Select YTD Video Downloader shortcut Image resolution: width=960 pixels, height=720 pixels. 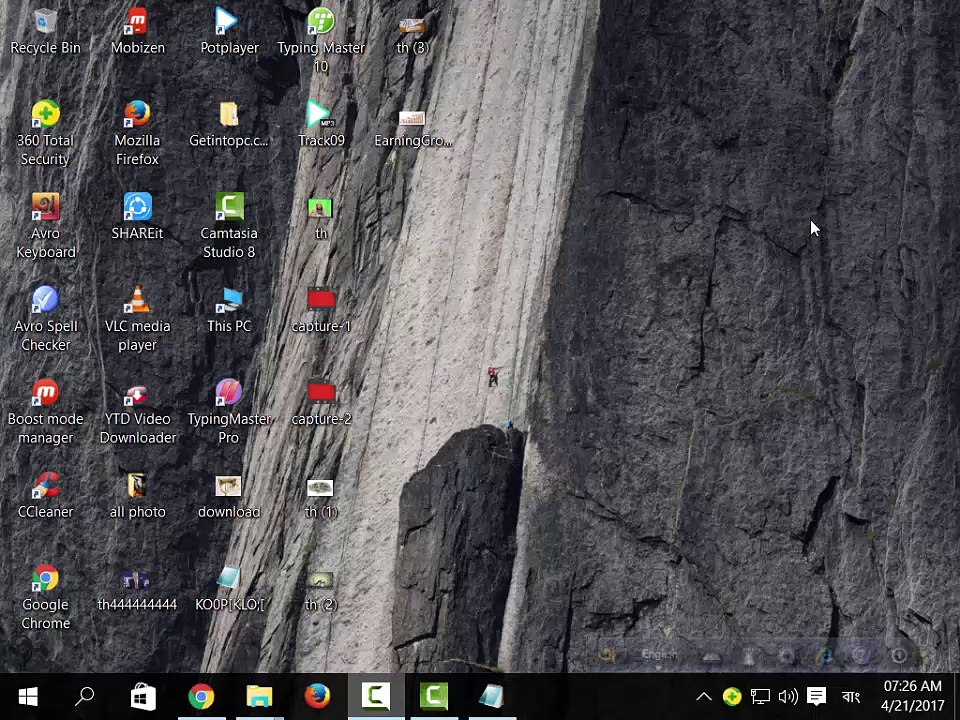[x=137, y=411]
